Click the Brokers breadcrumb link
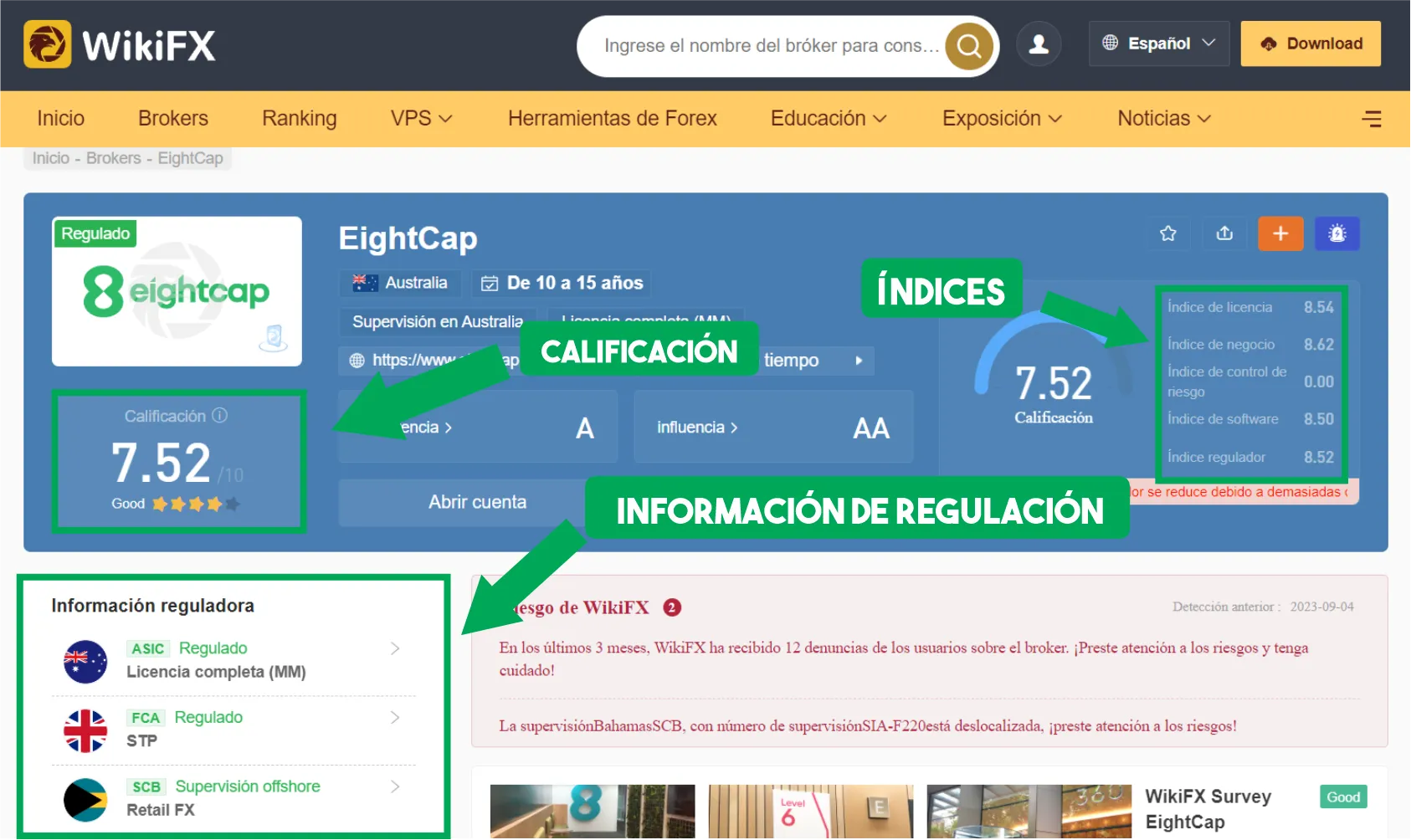The height and width of the screenshot is (840, 1411). [x=114, y=158]
